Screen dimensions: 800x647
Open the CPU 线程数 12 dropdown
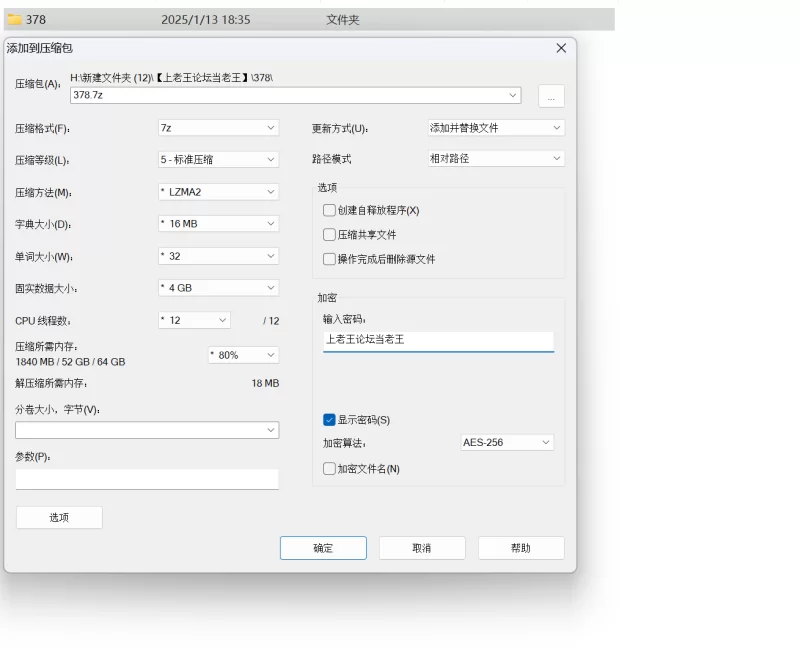click(194, 320)
